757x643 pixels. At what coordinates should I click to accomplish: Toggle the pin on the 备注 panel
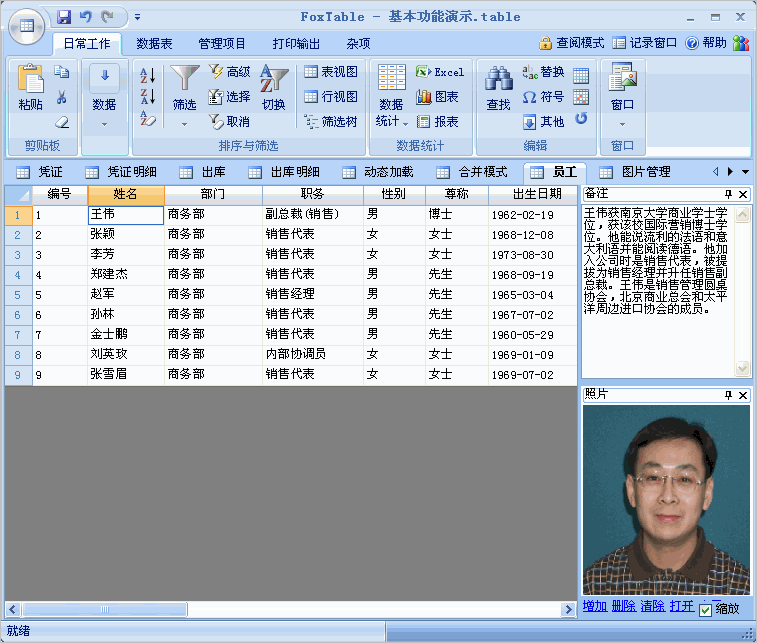coord(728,194)
